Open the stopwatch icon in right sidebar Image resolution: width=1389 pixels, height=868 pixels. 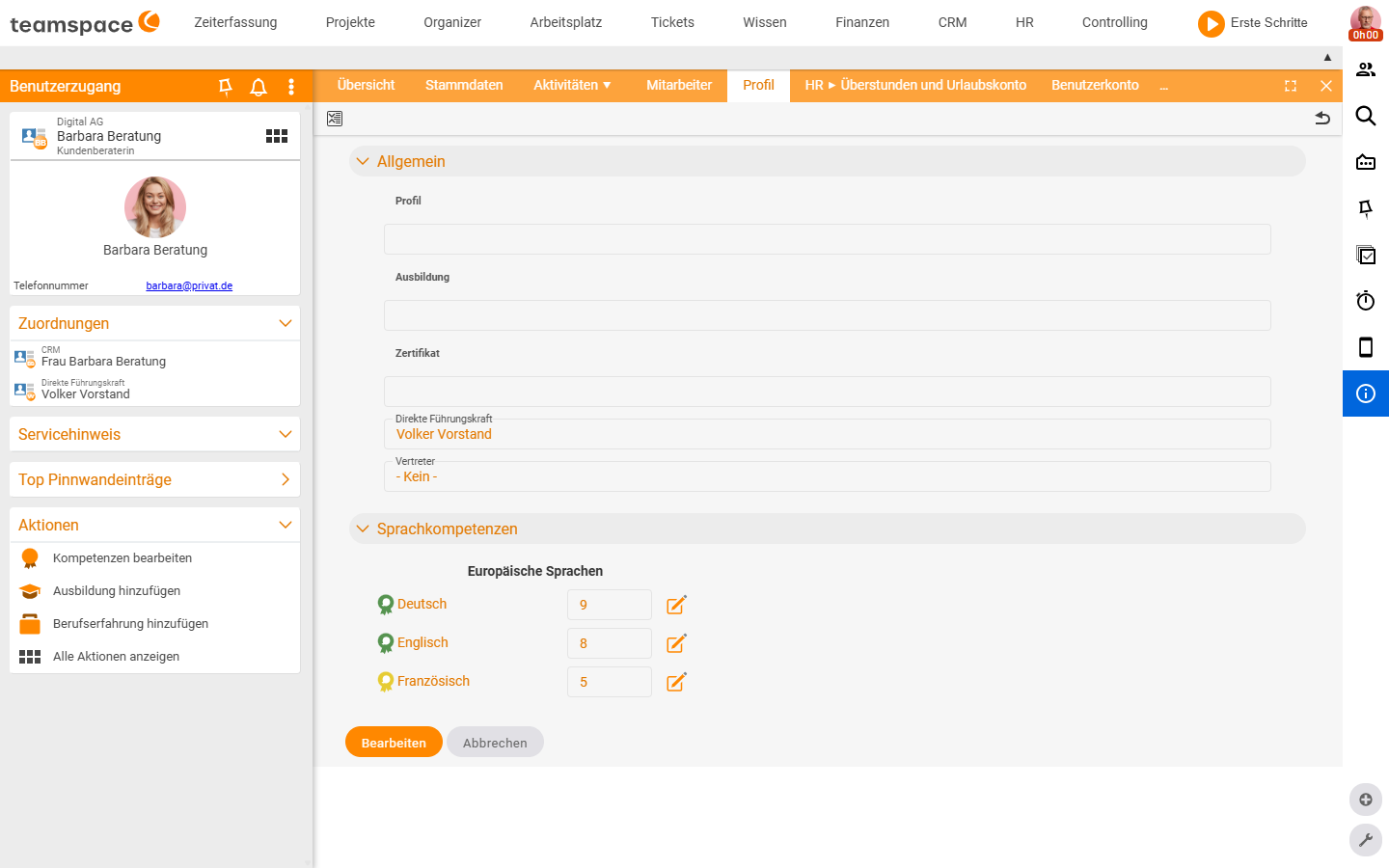tap(1366, 301)
